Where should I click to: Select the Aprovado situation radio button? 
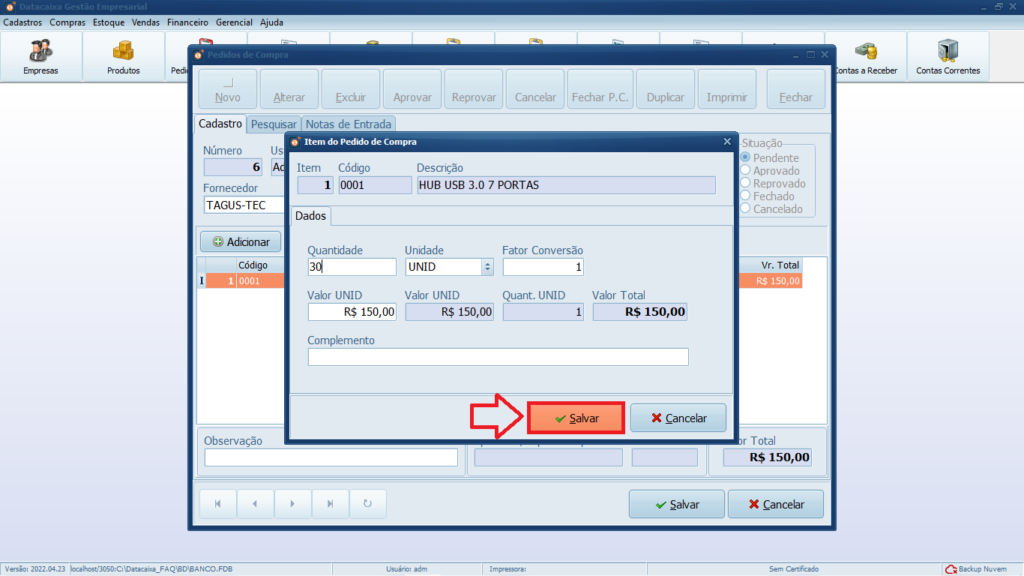(745, 171)
